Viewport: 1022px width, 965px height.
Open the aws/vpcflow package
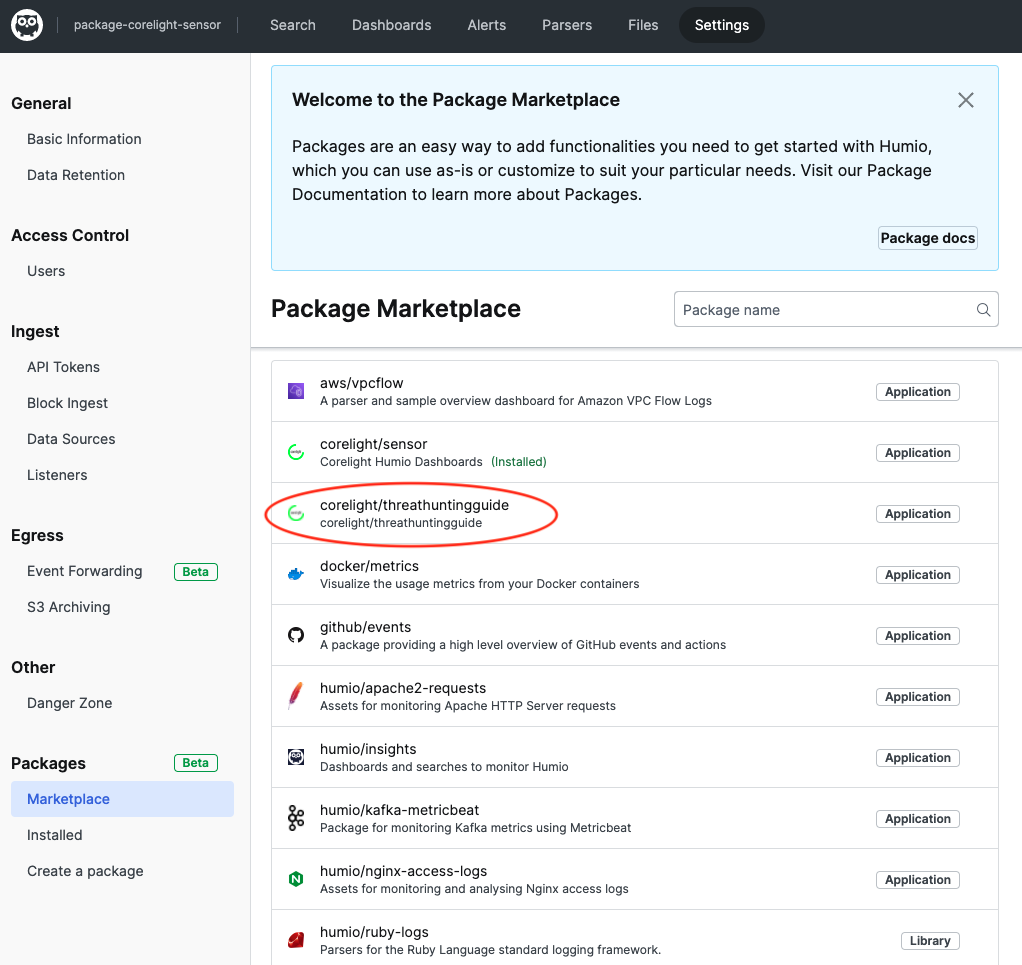tap(635, 391)
